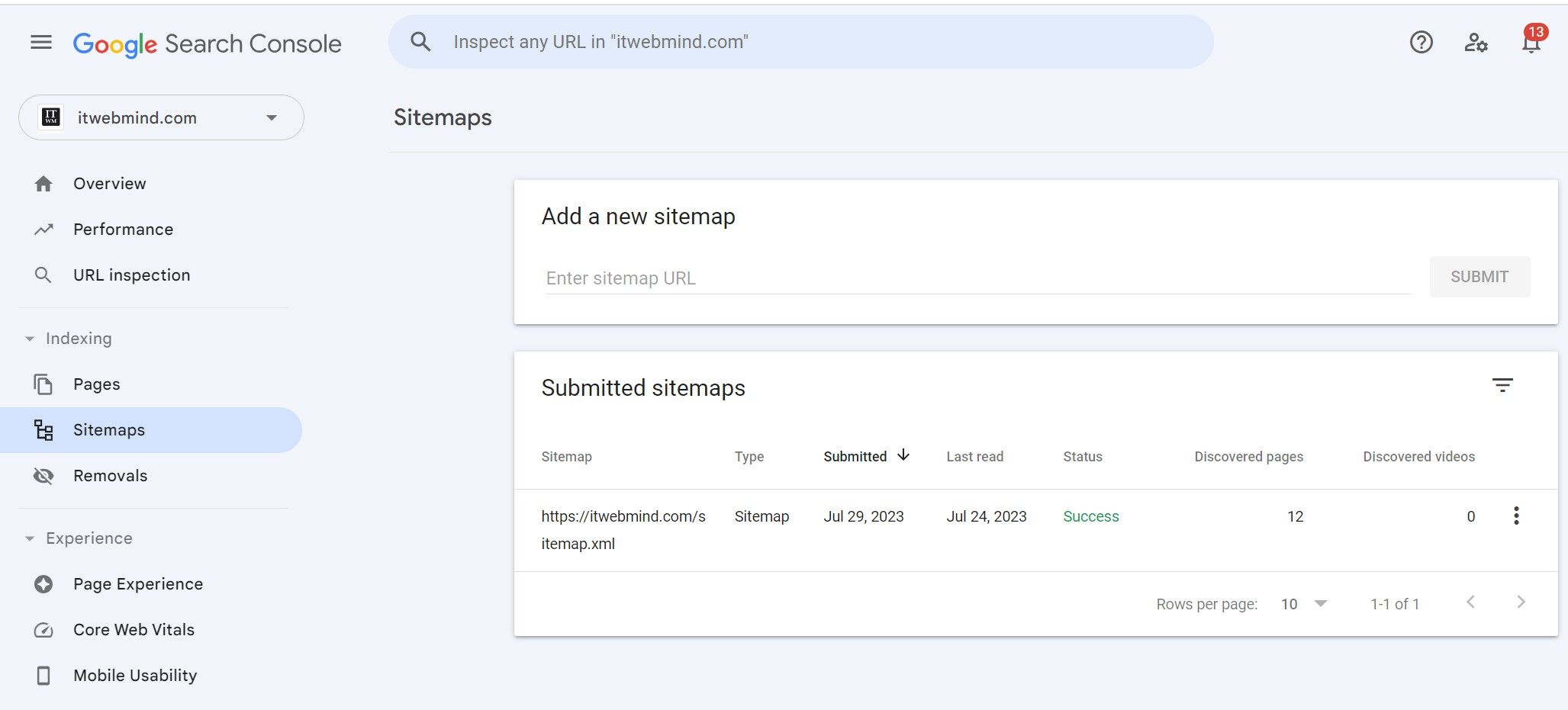This screenshot has width=1568, height=710.
Task: Click the Google Search Console logo
Action: click(x=207, y=43)
